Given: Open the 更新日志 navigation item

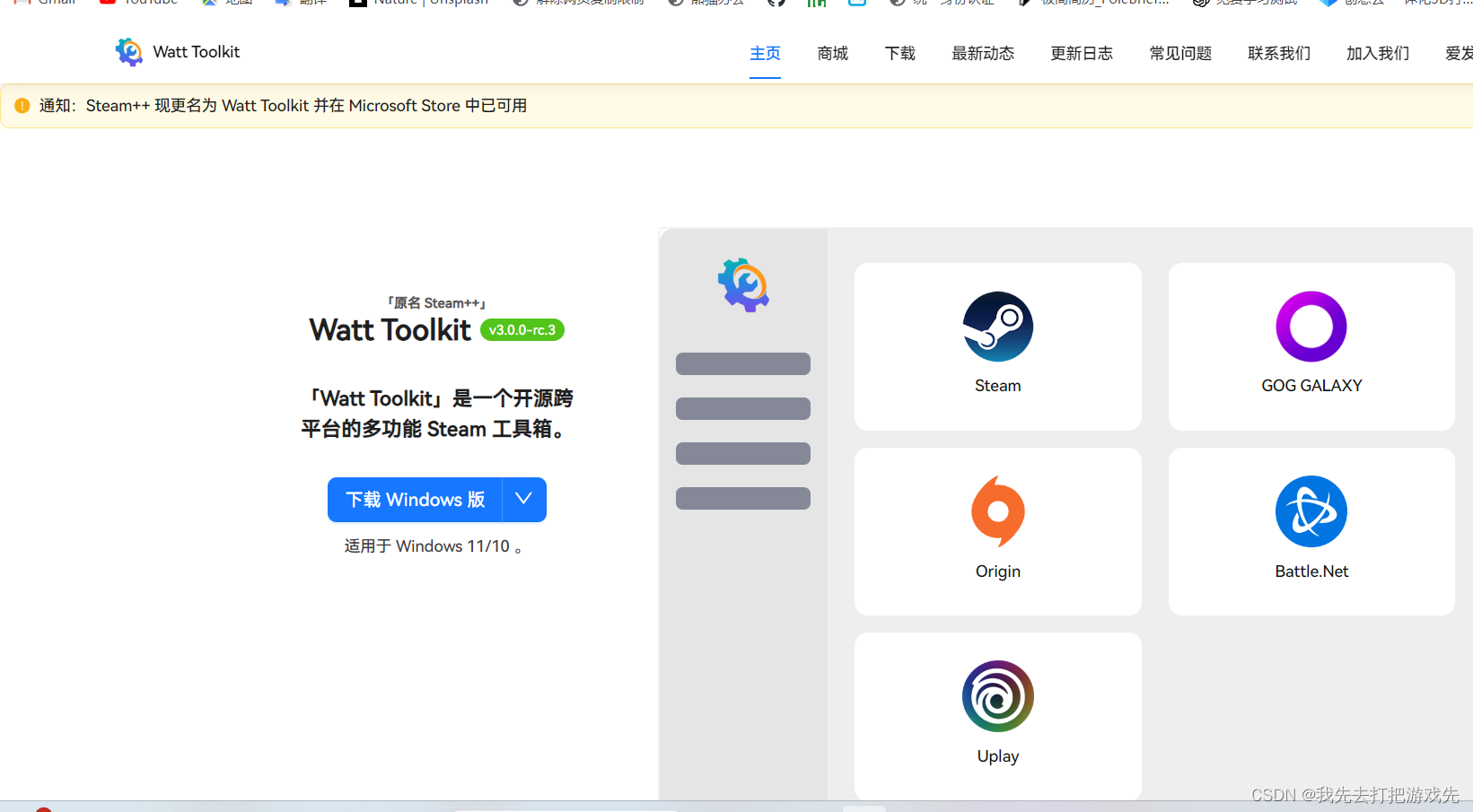Looking at the screenshot, I should pyautogui.click(x=1082, y=54).
